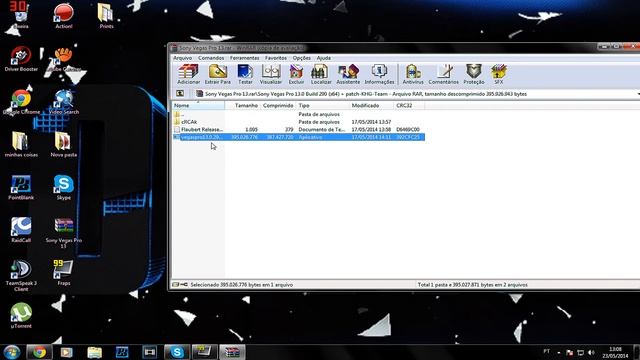This screenshot has height=360, width=640.
Task: Click the archive path address field
Action: click(416, 94)
